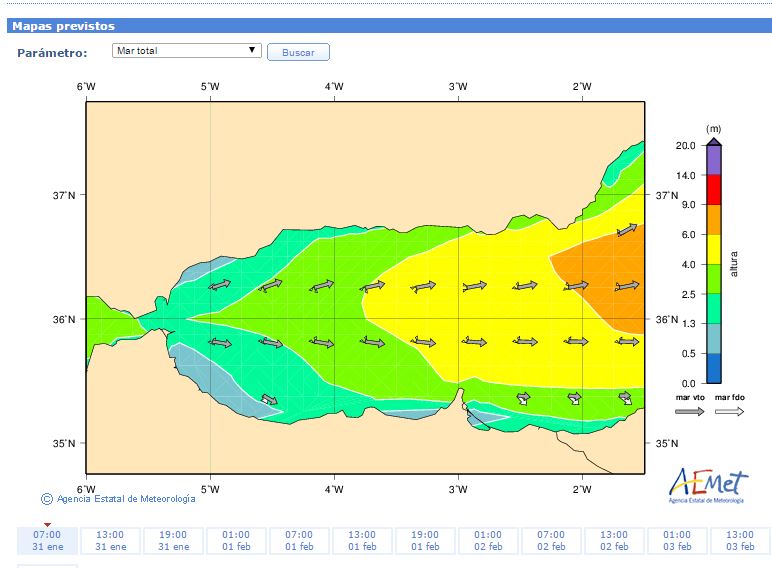Click the Buscar button
The height and width of the screenshot is (568, 772).
pos(298,52)
